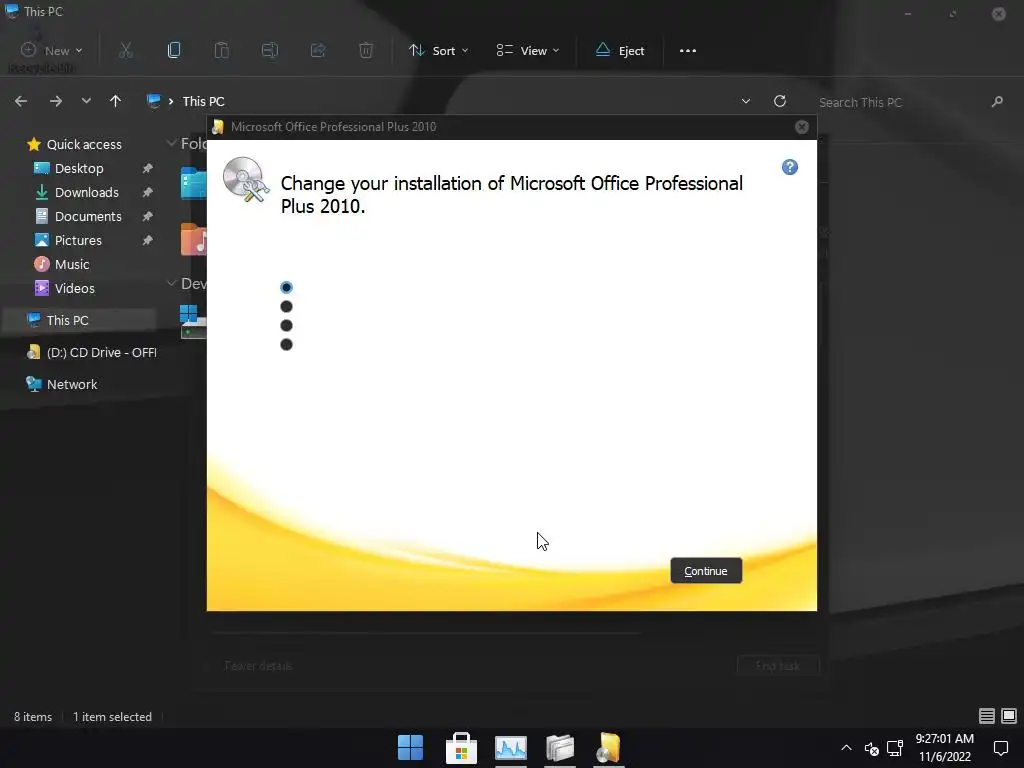Select the third radio option in the Office setup dialog
This screenshot has width=1024, height=768.
tap(286, 325)
